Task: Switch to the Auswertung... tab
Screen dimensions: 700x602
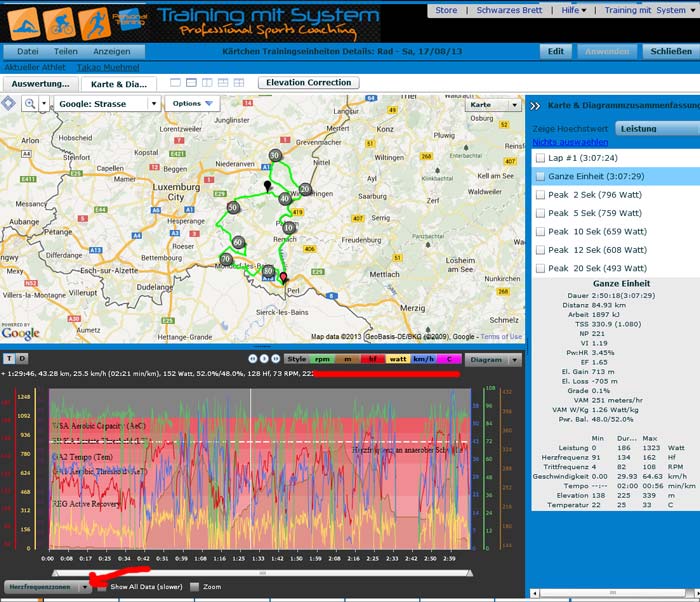Action: [x=41, y=84]
